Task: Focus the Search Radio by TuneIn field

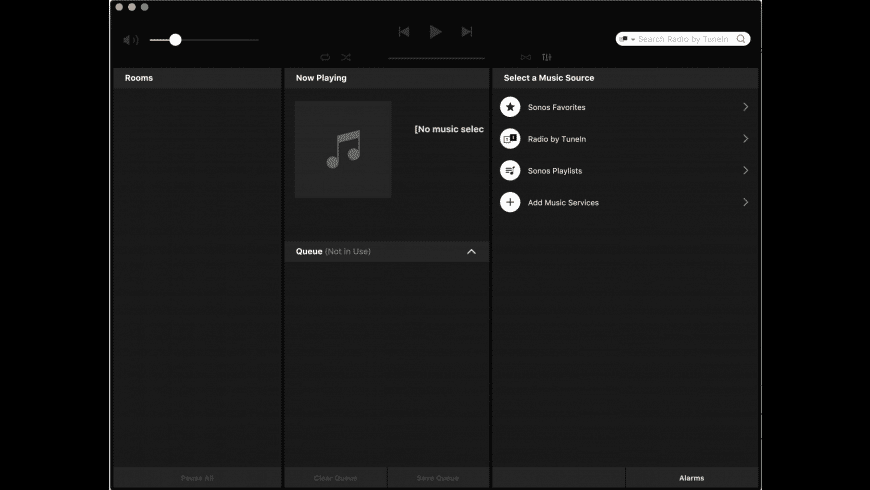Action: pyautogui.click(x=683, y=39)
